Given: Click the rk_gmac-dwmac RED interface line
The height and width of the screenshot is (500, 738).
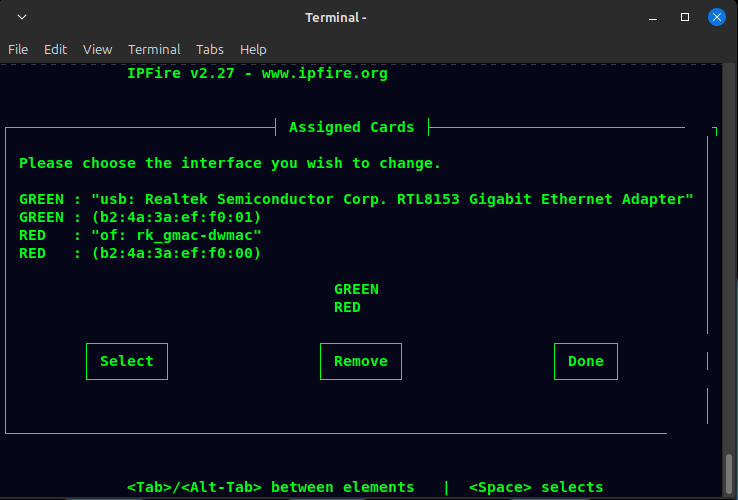Looking at the screenshot, I should (x=175, y=235).
